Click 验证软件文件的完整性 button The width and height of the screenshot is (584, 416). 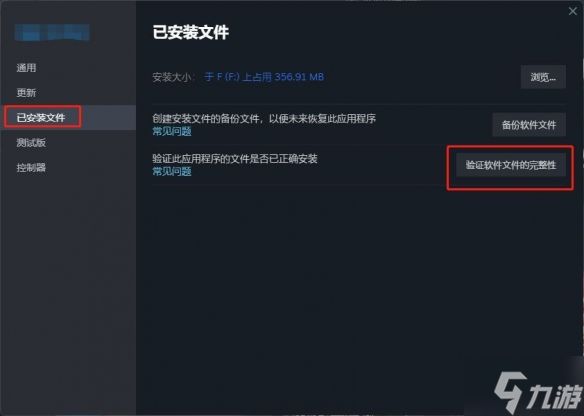coord(511,165)
